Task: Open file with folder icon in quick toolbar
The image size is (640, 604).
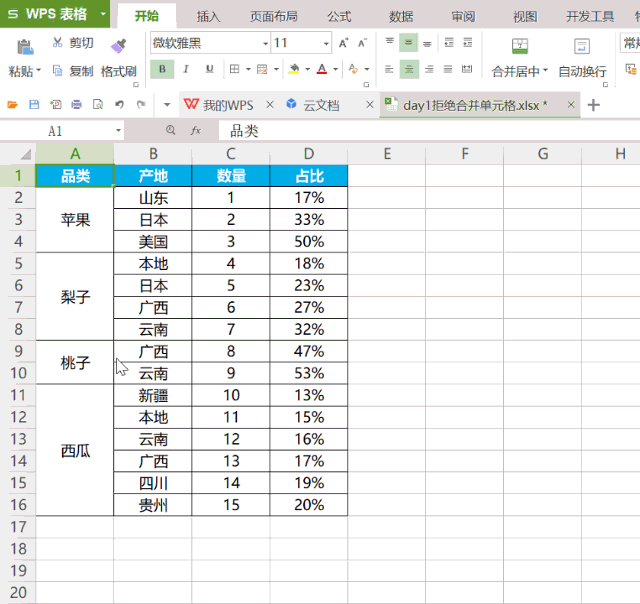Action: click(12, 105)
